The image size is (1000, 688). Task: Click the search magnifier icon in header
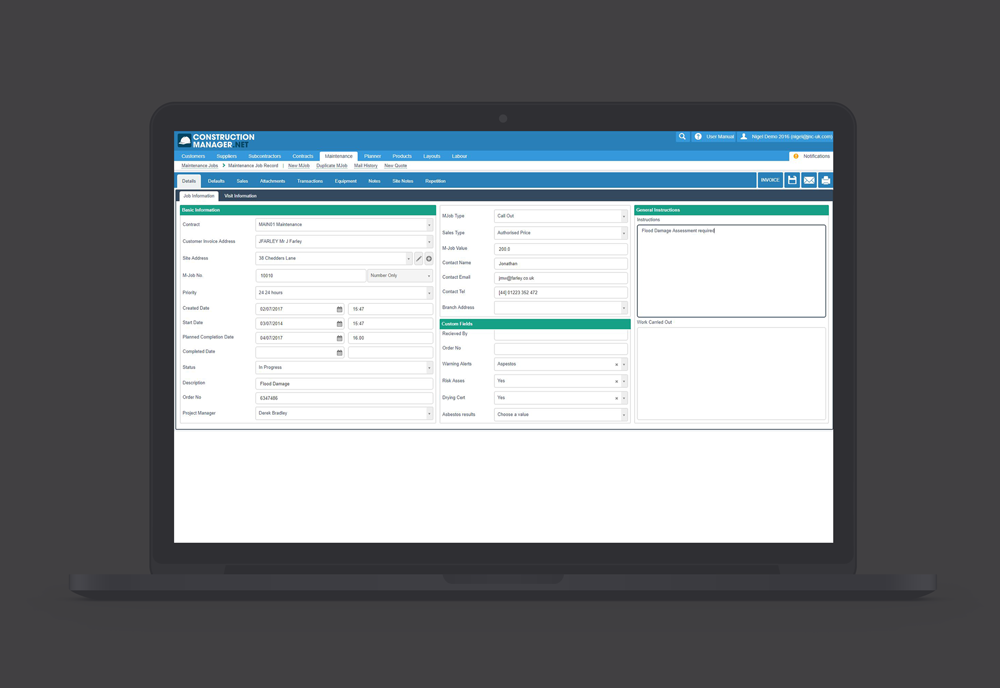tap(682, 137)
